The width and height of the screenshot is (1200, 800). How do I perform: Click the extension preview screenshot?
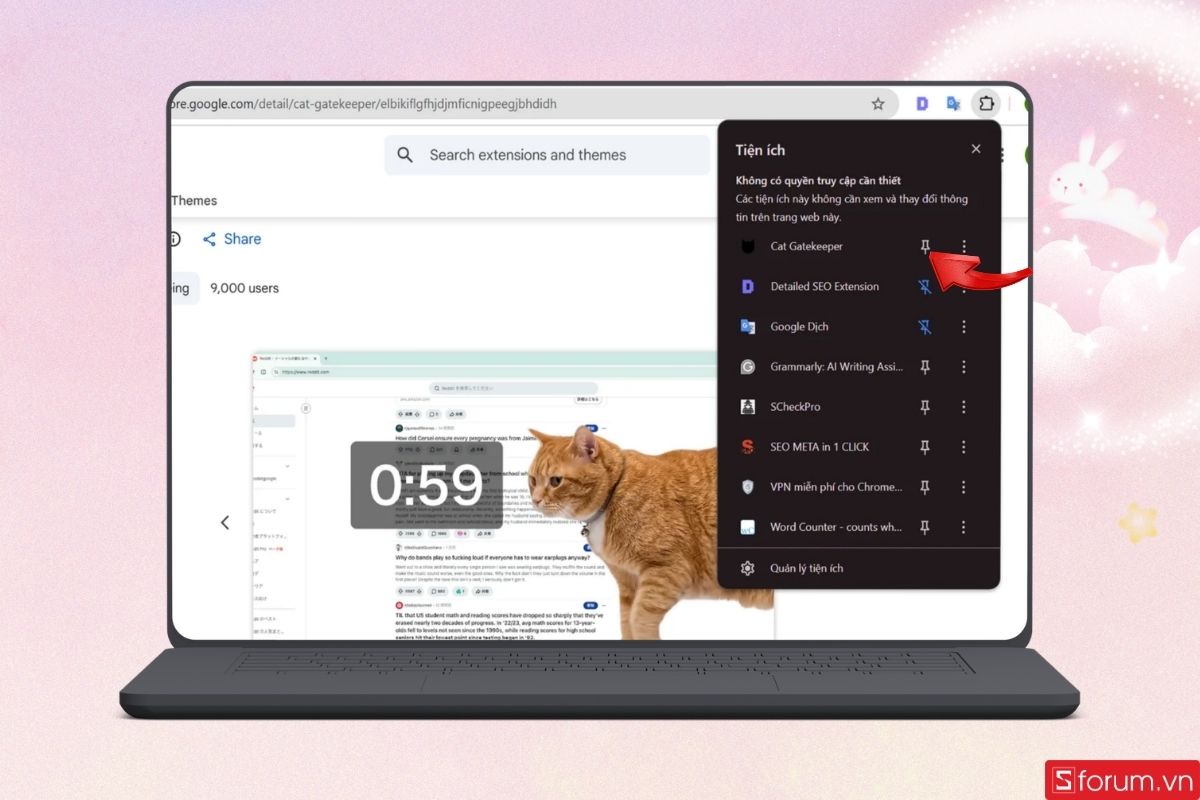tap(512, 495)
